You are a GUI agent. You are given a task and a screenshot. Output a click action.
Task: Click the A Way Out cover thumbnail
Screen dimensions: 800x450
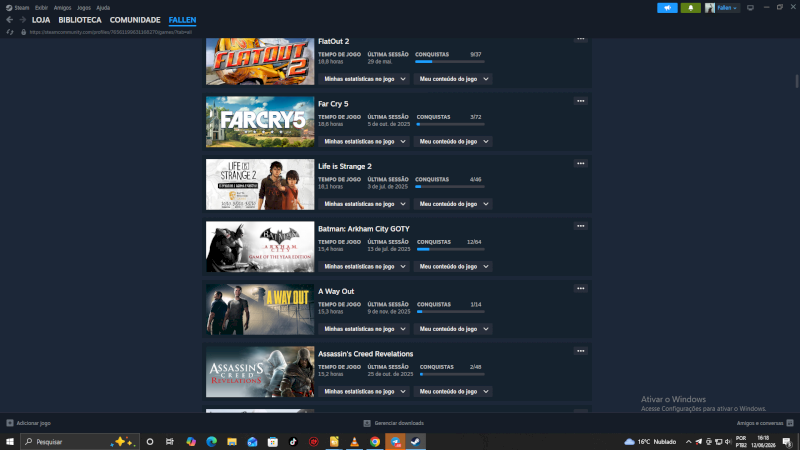260,309
